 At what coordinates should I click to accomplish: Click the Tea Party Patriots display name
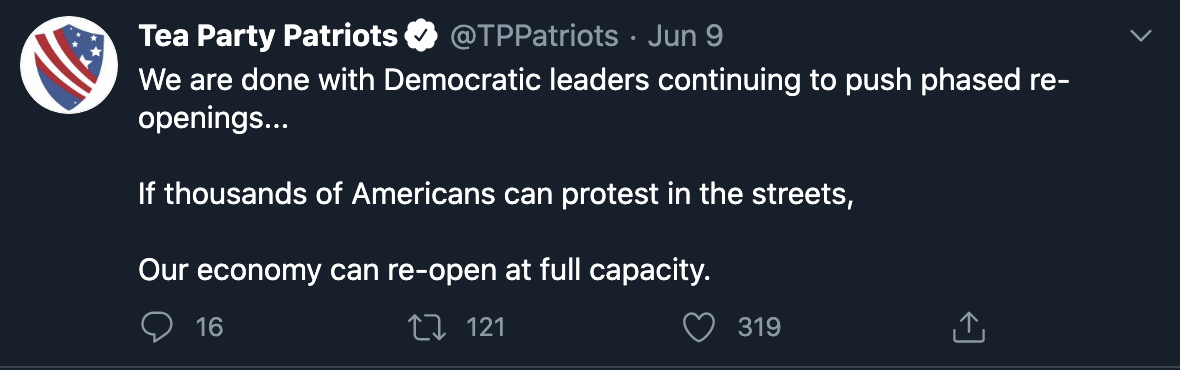tap(268, 36)
